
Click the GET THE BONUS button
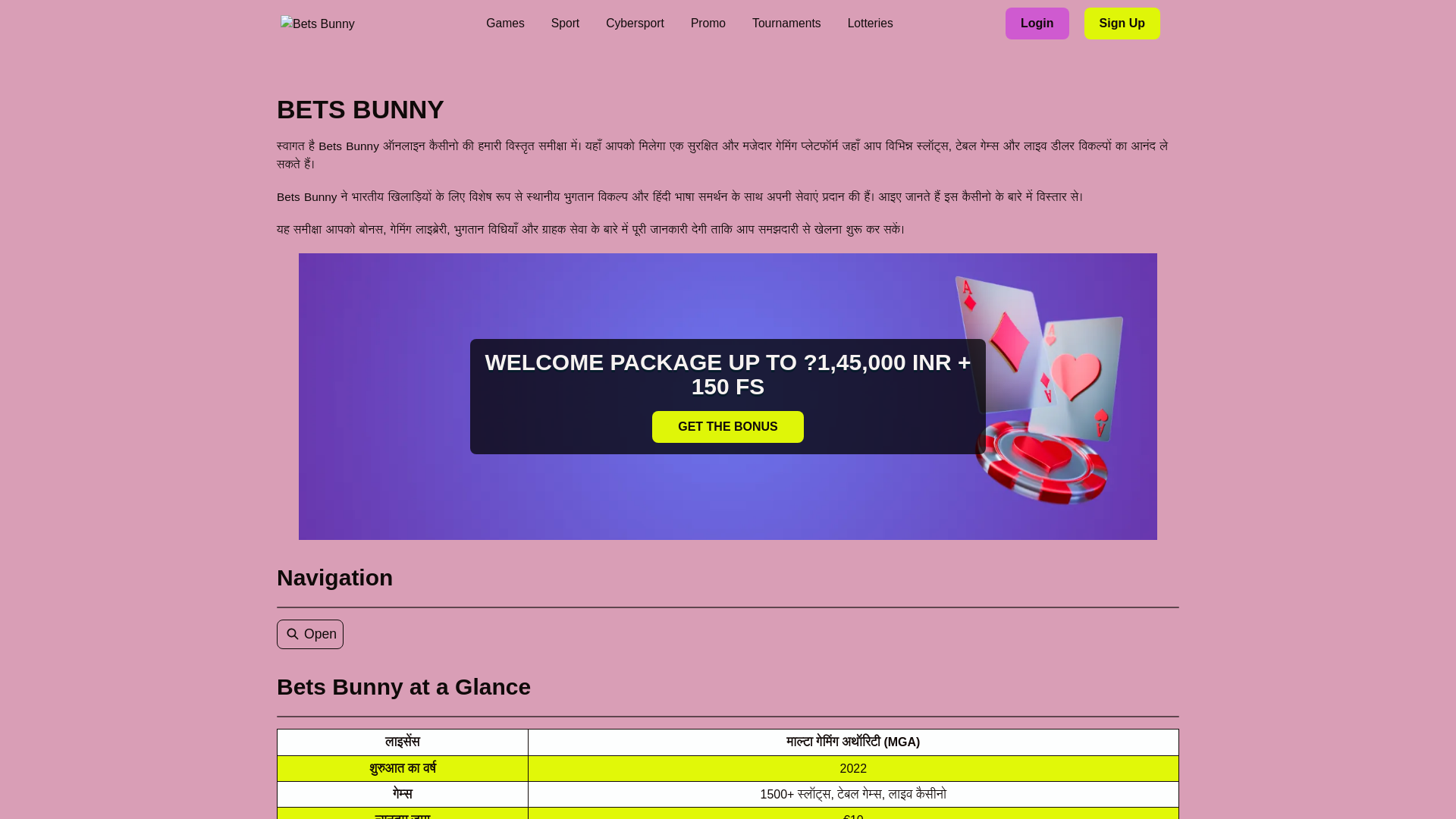[x=728, y=427]
